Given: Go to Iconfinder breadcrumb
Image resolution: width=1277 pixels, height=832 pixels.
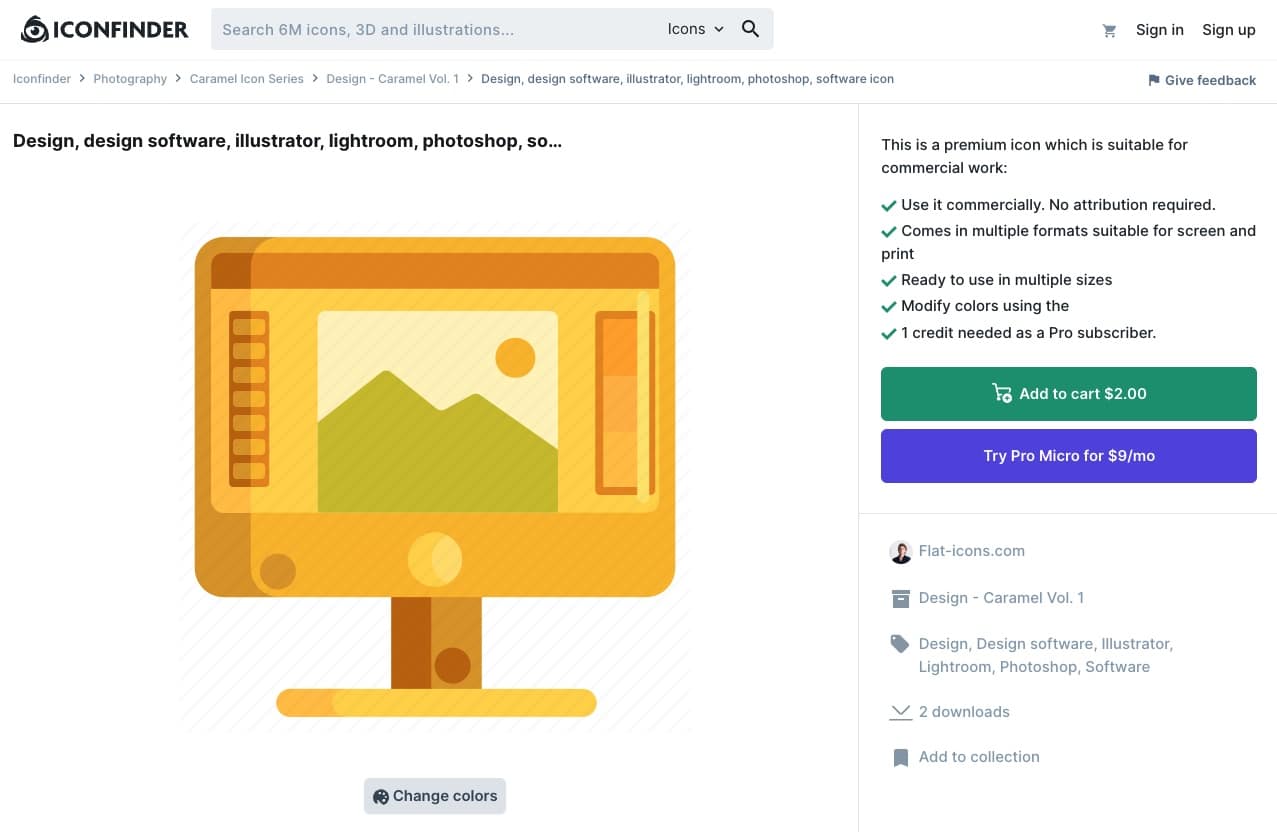Looking at the screenshot, I should 42,79.
